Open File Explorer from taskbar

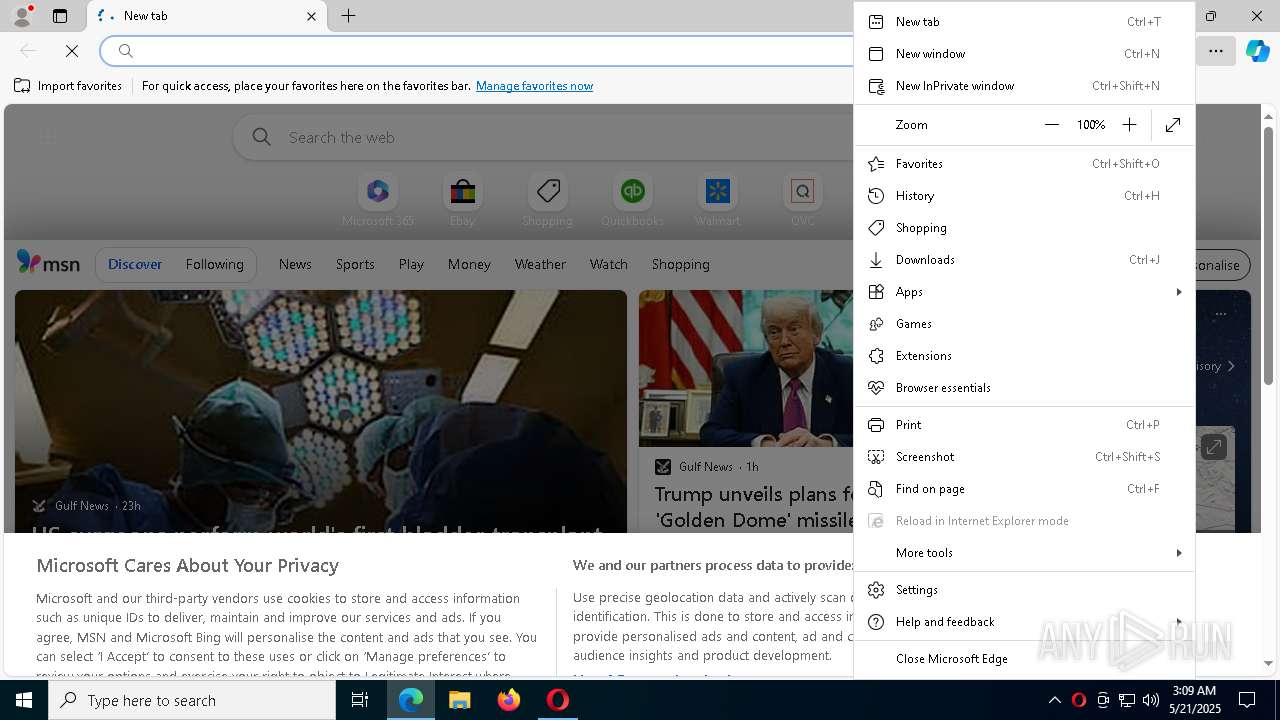click(459, 700)
